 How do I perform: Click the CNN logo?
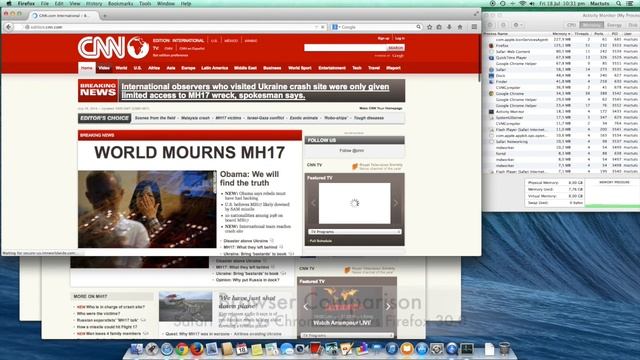tap(113, 47)
